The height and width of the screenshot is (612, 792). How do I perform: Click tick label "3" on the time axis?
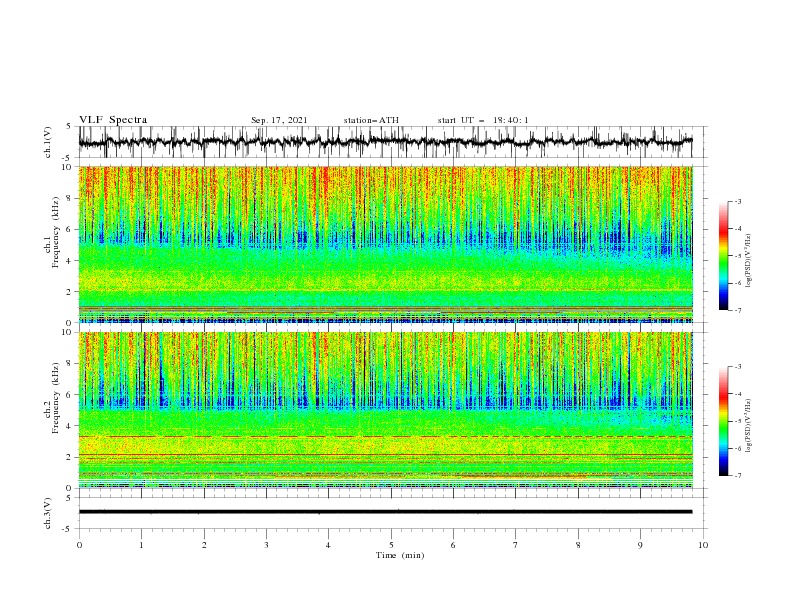pos(266,545)
